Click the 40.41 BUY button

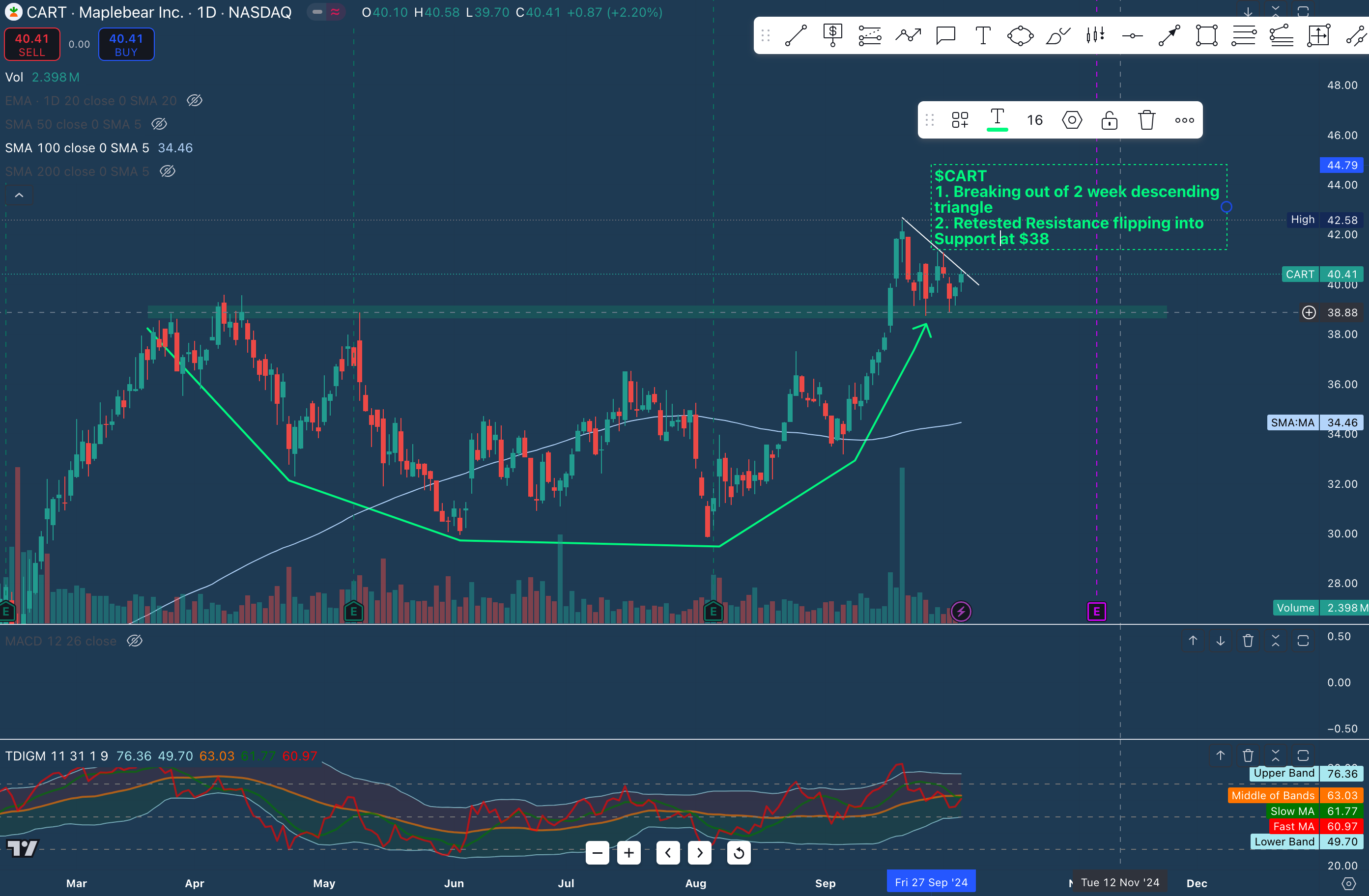pos(126,44)
